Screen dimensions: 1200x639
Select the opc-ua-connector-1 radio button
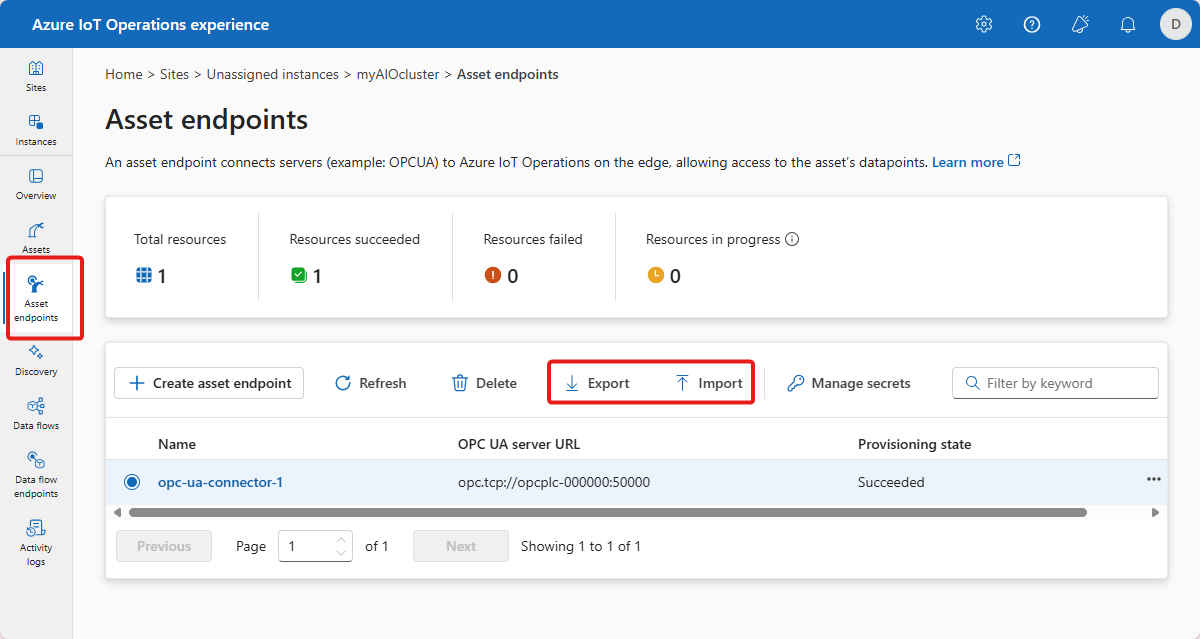[132, 482]
